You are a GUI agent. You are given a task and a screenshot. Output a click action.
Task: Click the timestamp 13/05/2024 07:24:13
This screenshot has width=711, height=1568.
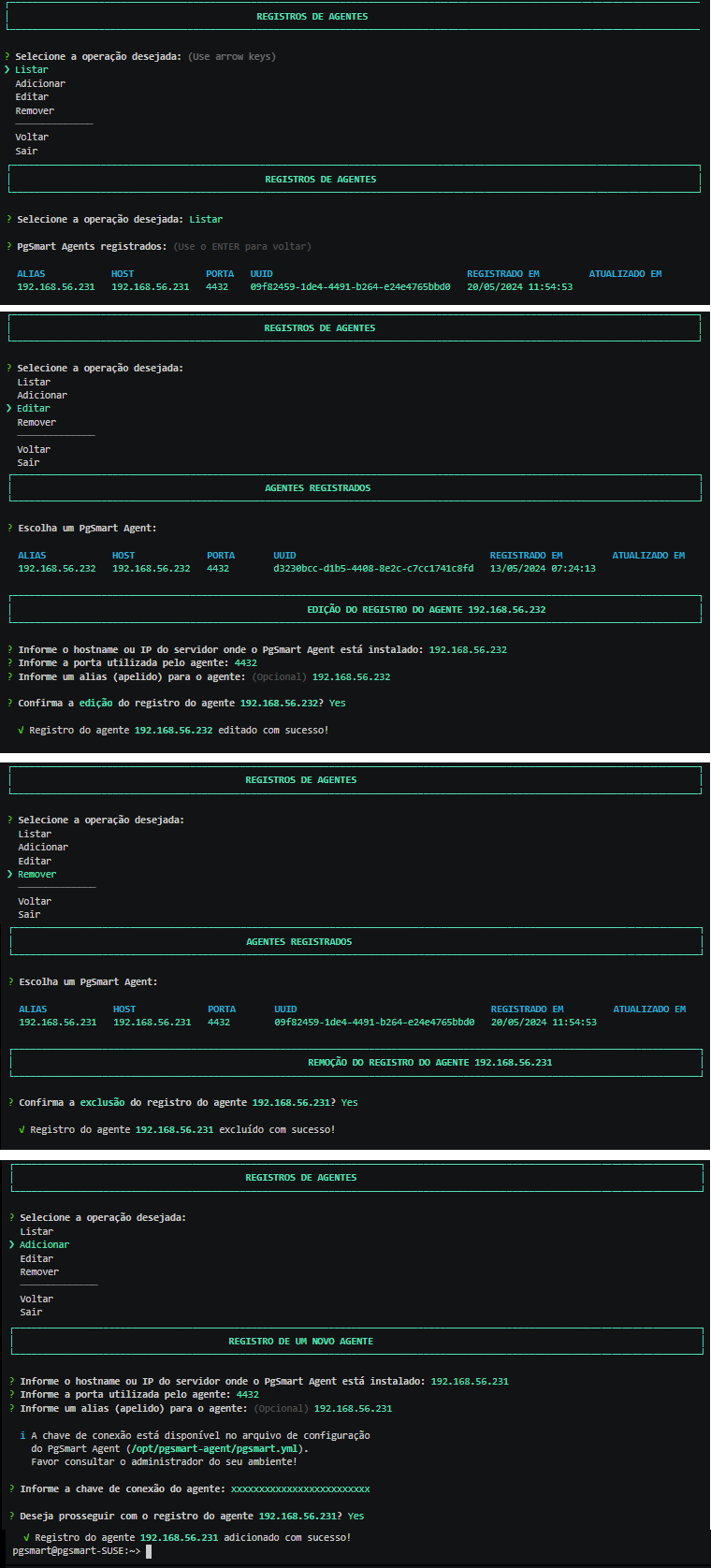pyautogui.click(x=543, y=569)
